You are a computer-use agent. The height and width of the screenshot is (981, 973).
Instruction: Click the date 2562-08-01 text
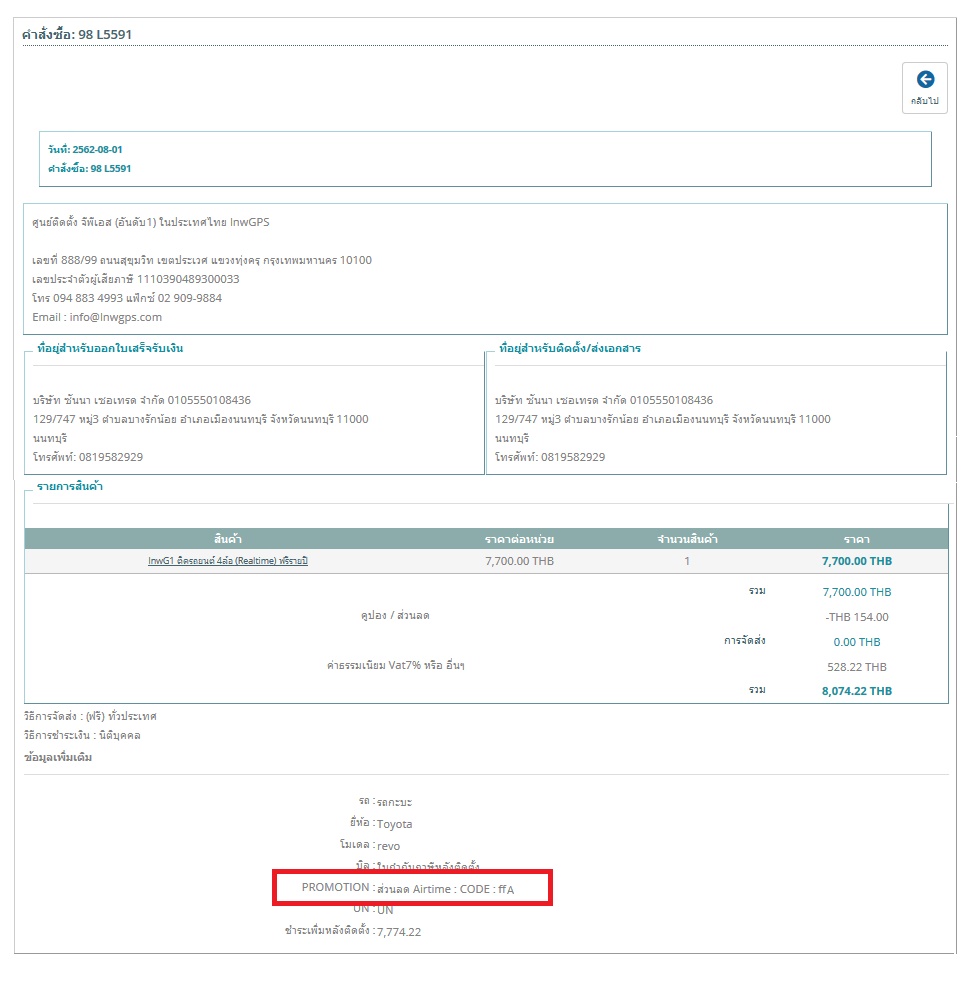(85, 150)
